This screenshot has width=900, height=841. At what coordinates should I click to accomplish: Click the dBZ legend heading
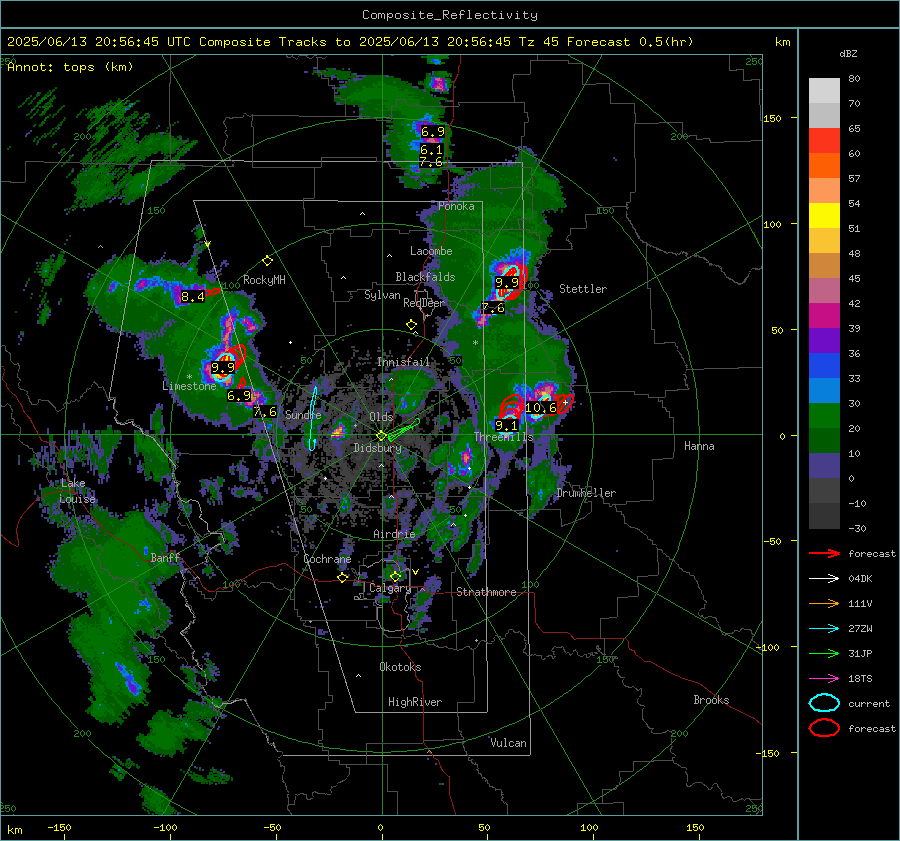848,54
